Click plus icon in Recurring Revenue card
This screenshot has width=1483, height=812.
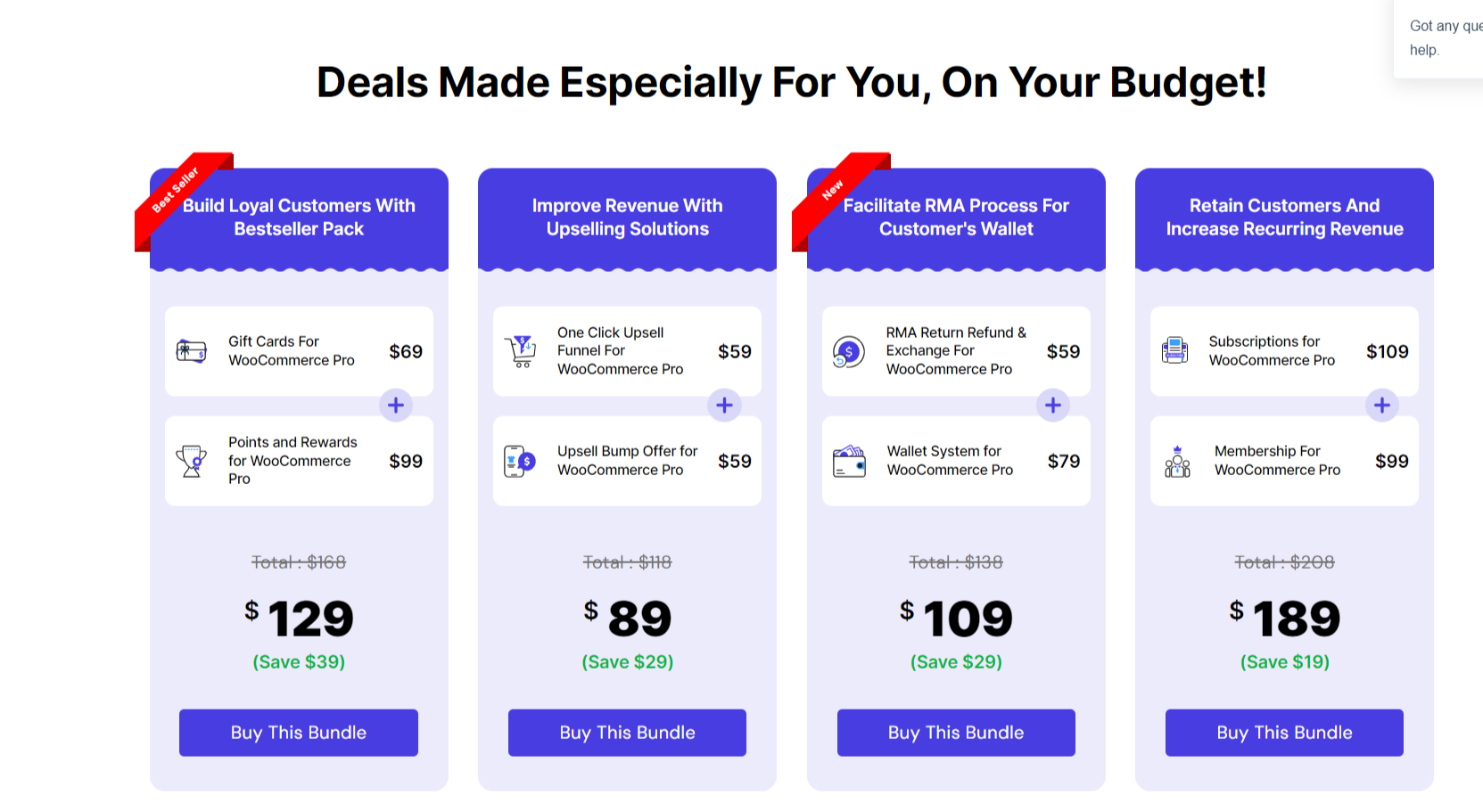pyautogui.click(x=1381, y=406)
